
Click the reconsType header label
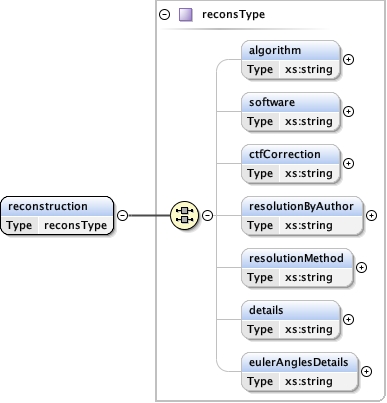pyautogui.click(x=233, y=15)
